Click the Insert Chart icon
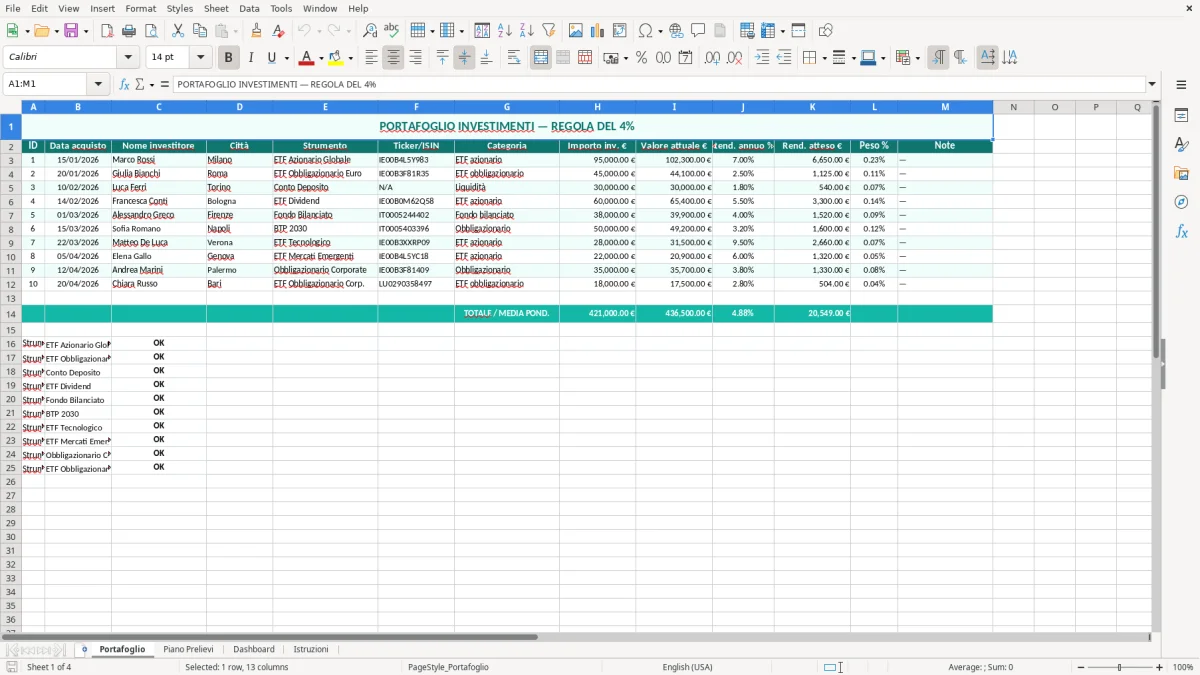 pyautogui.click(x=597, y=31)
